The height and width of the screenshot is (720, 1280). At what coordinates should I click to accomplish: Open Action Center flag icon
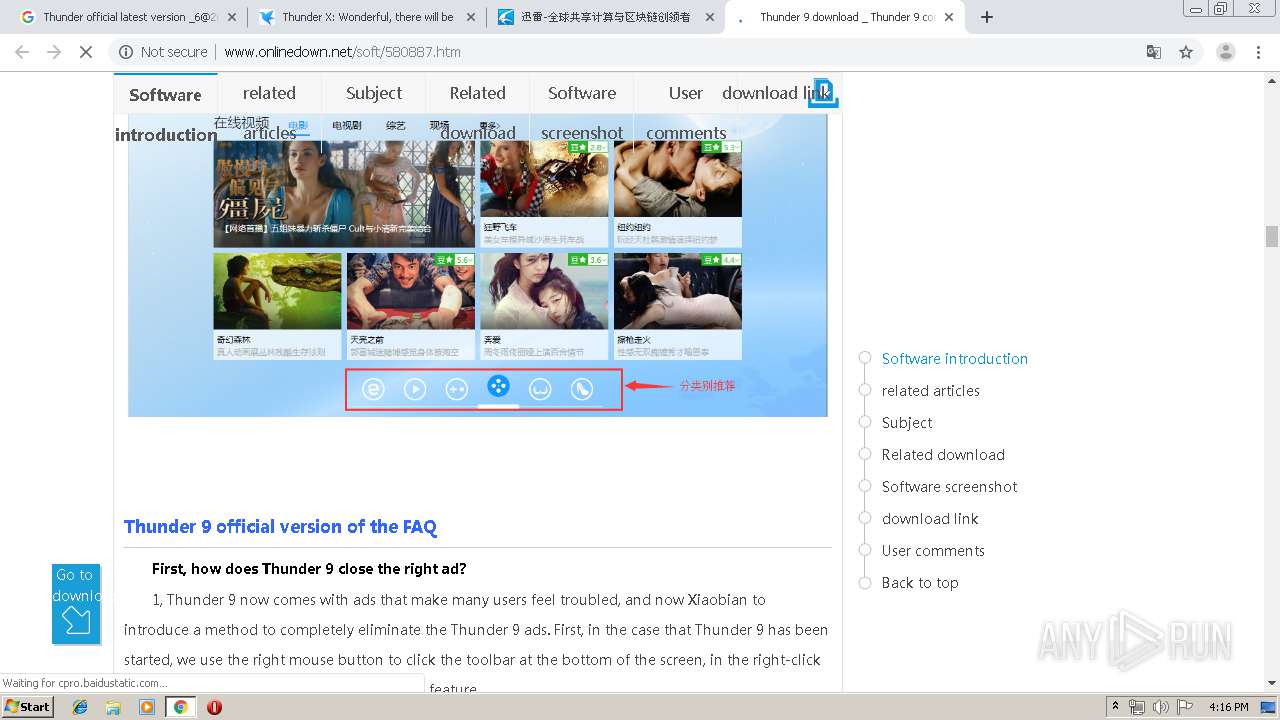1183,707
